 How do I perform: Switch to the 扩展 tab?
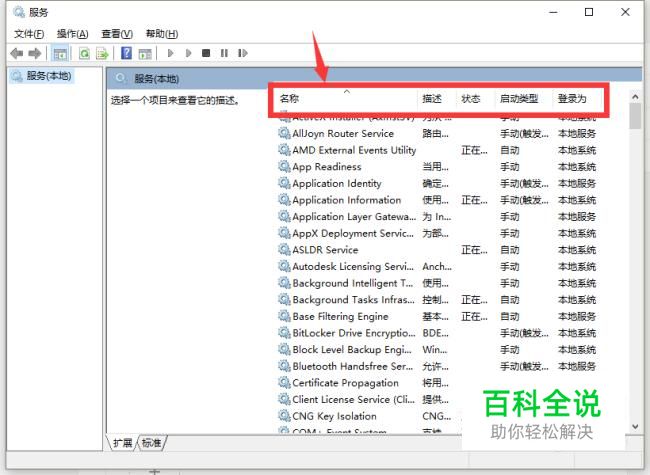[122, 443]
